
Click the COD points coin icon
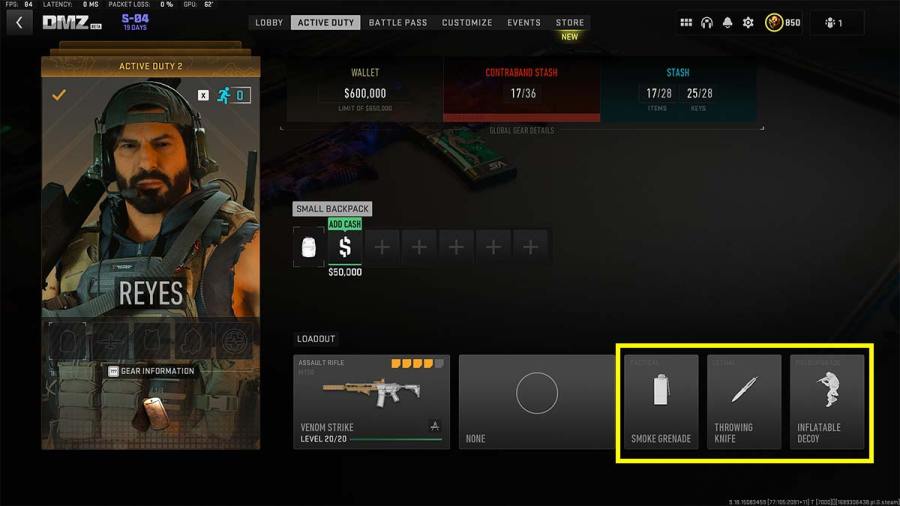point(773,22)
